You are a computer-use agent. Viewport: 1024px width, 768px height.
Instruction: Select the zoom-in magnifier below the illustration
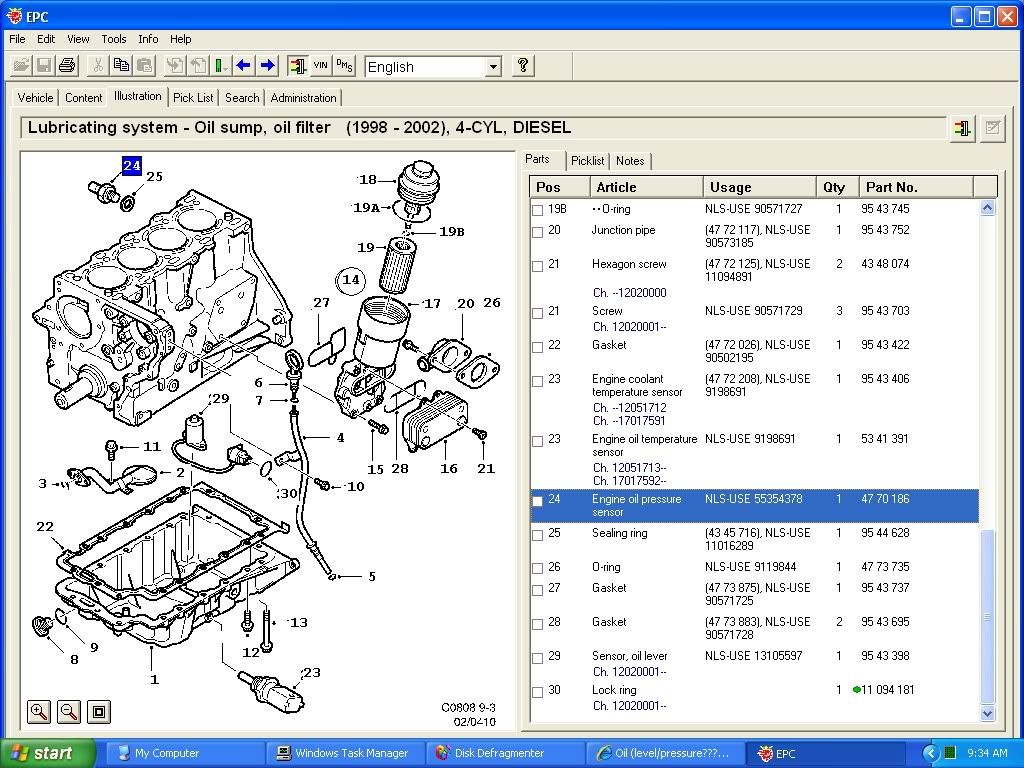(38, 712)
